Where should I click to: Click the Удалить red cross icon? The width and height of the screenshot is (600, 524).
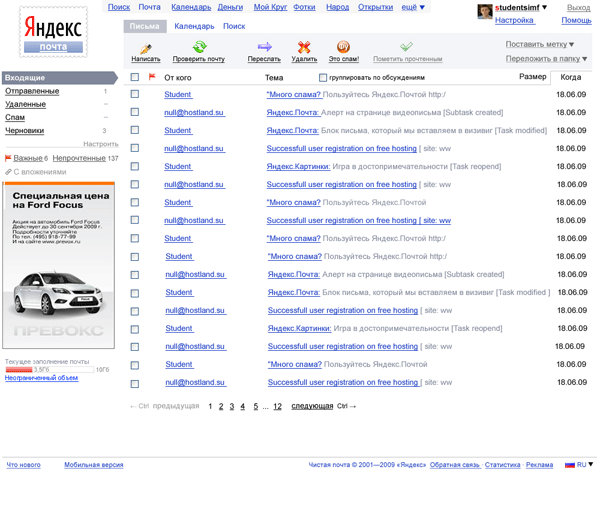[x=304, y=47]
